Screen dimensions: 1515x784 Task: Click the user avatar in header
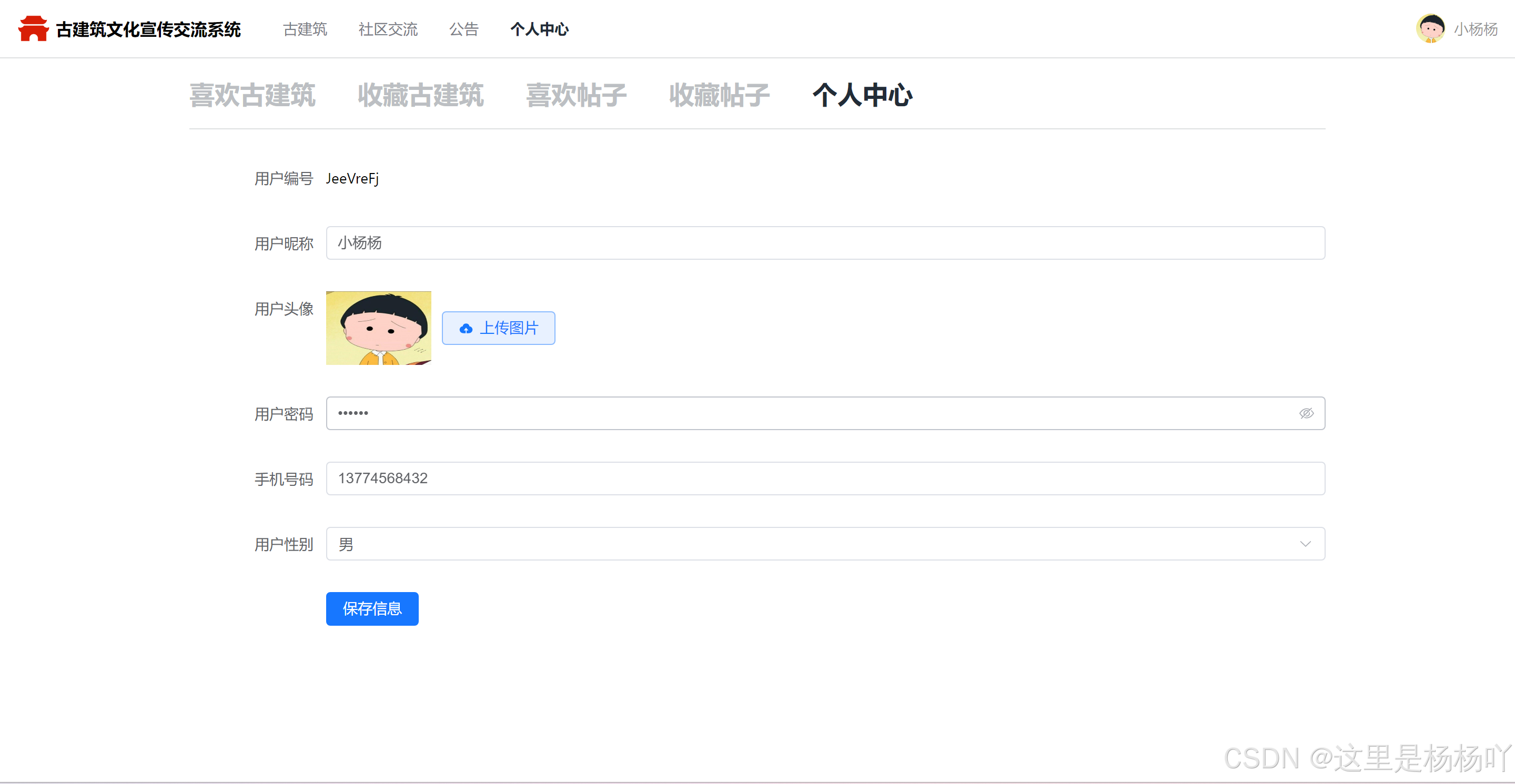(1430, 29)
